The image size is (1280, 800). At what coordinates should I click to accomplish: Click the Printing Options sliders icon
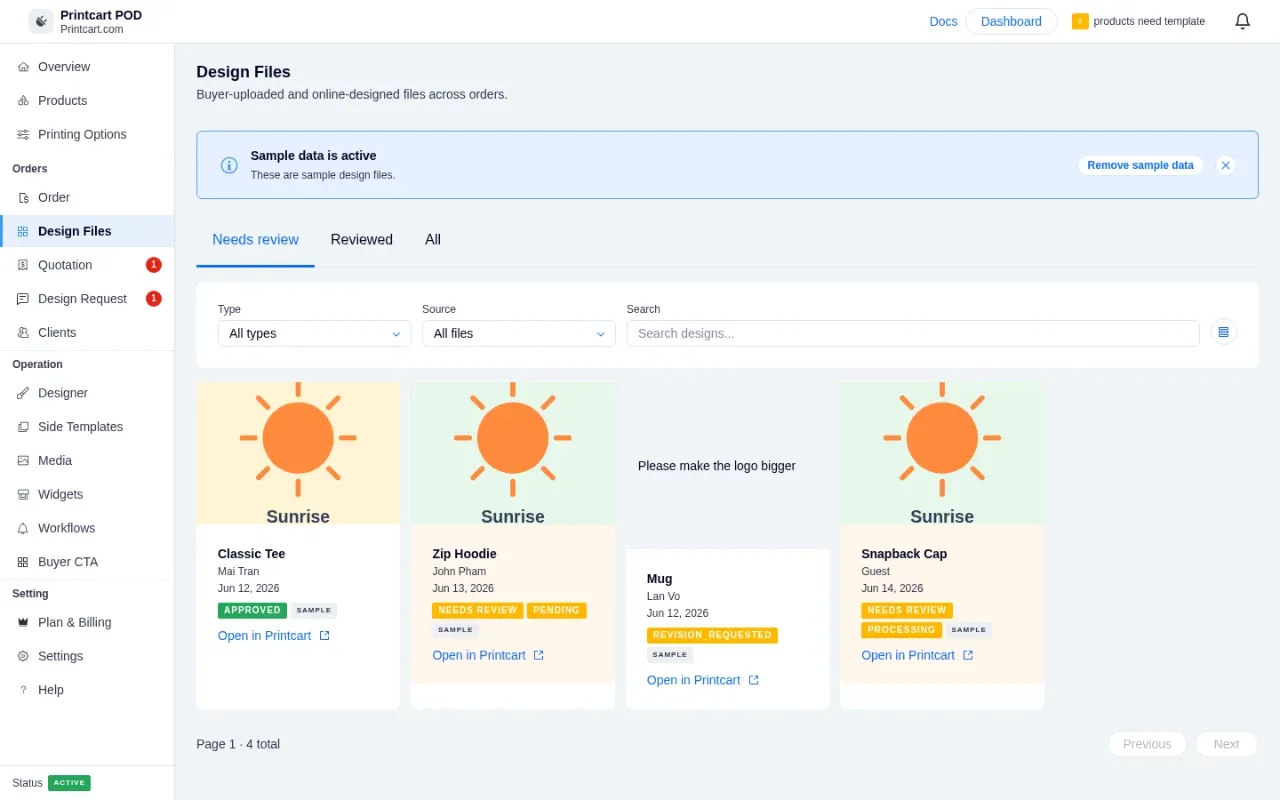[x=23, y=135]
